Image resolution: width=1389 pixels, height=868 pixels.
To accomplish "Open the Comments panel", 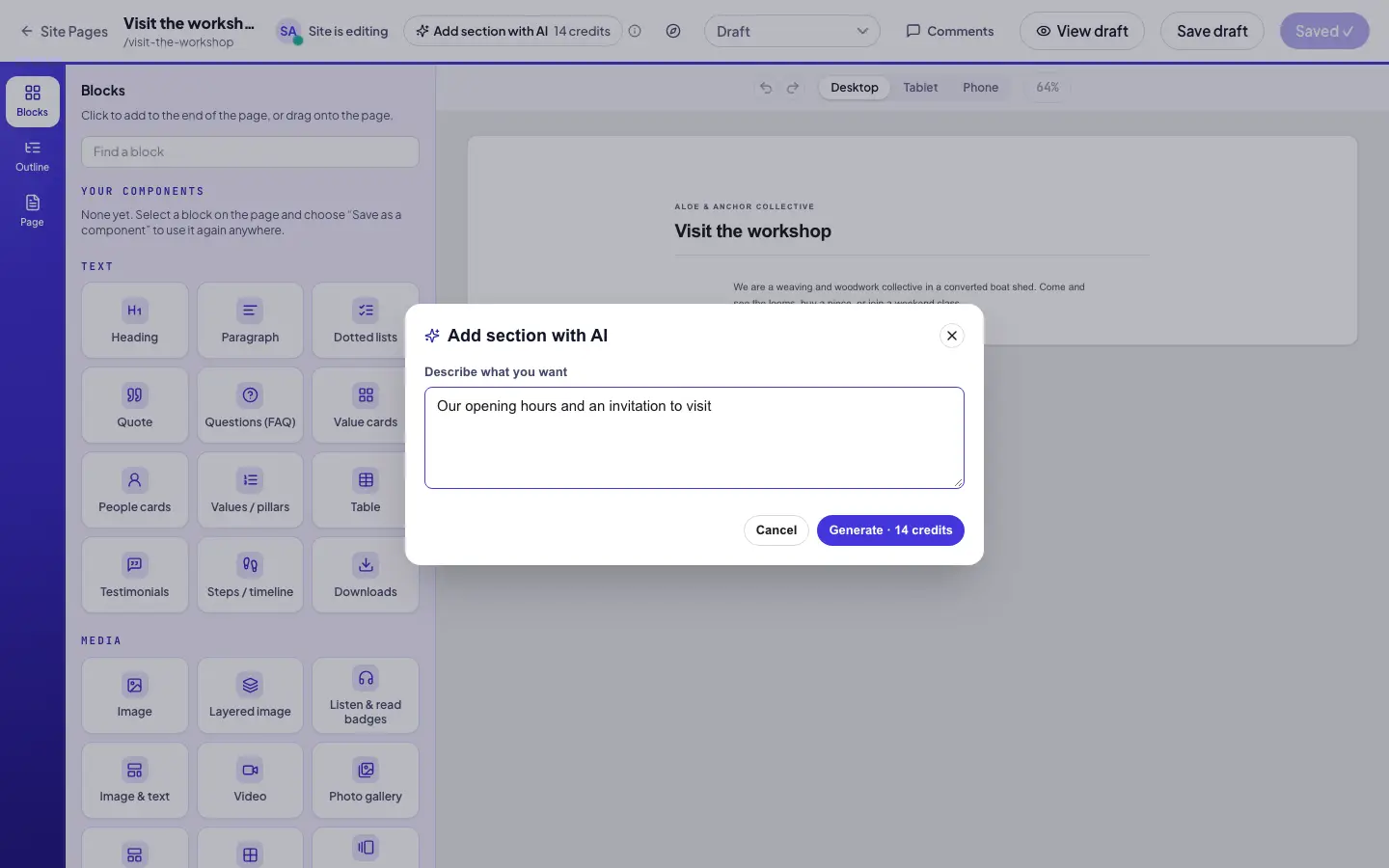I will (x=950, y=31).
